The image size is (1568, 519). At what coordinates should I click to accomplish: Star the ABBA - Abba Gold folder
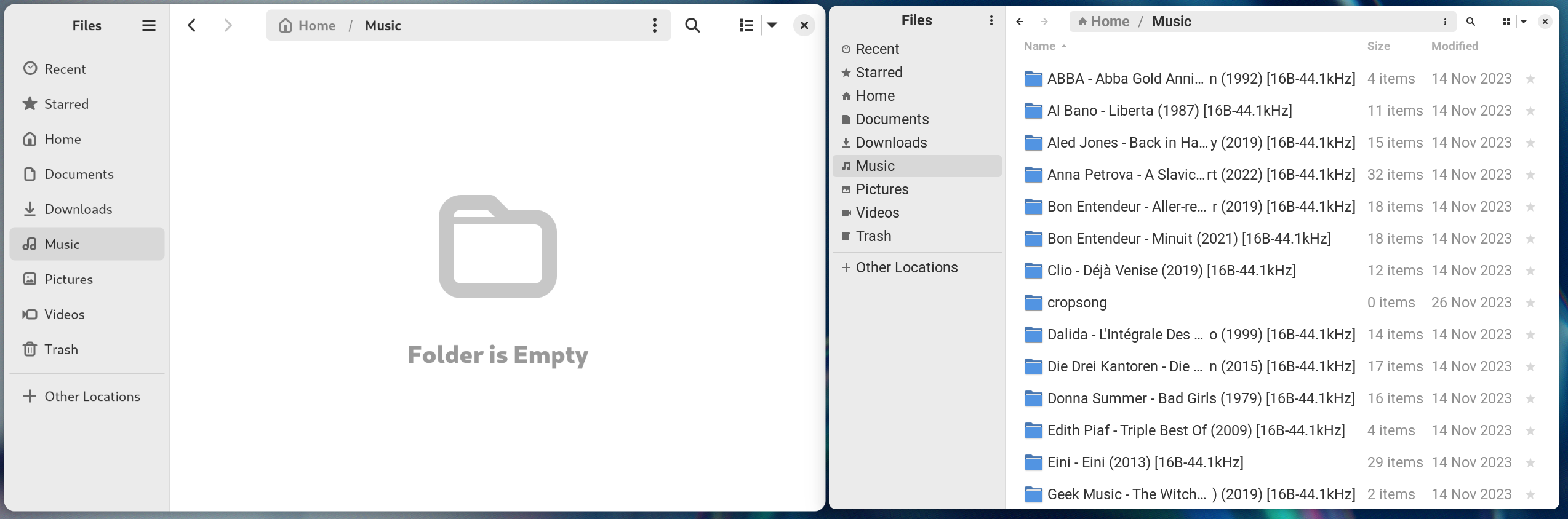pos(1530,79)
